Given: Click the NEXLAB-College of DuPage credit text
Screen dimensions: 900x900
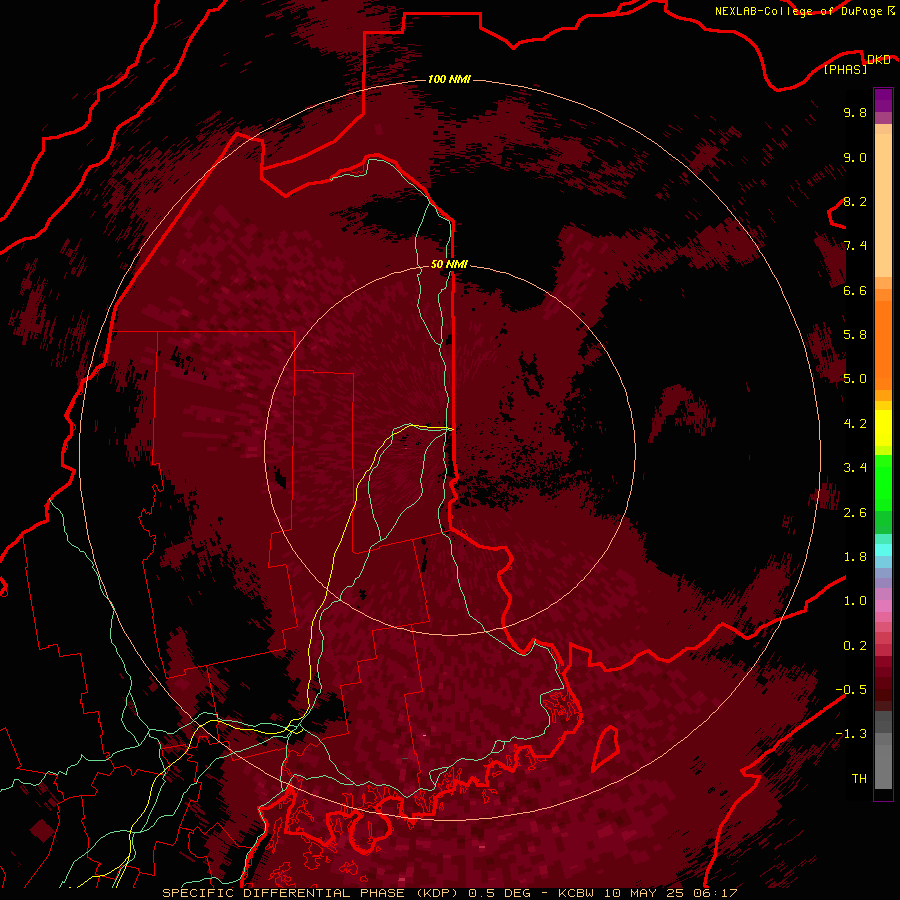Looking at the screenshot, I should [x=798, y=11].
